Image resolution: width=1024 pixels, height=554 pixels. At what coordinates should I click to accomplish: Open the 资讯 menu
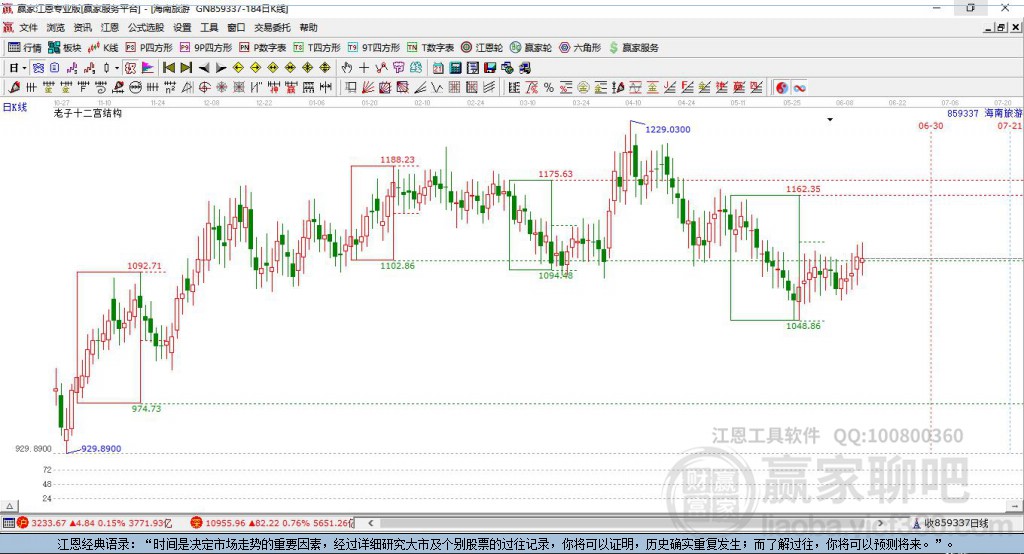pos(82,27)
